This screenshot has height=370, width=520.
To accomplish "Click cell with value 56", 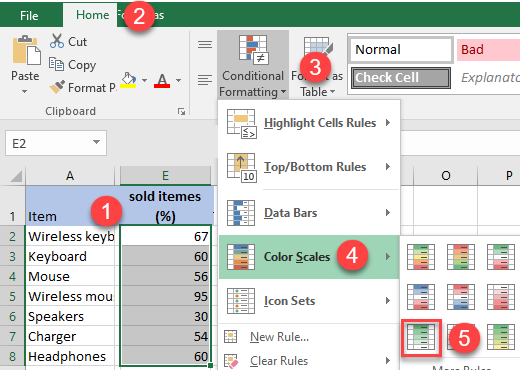I will pyautogui.click(x=165, y=276).
